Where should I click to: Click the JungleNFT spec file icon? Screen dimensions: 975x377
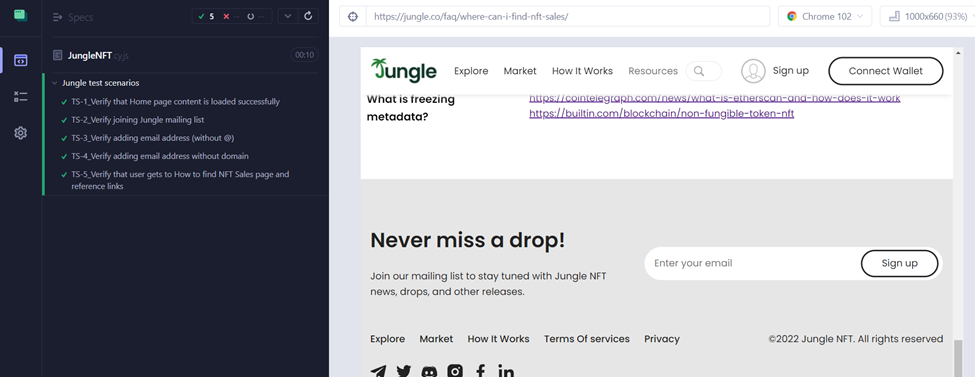[58, 55]
